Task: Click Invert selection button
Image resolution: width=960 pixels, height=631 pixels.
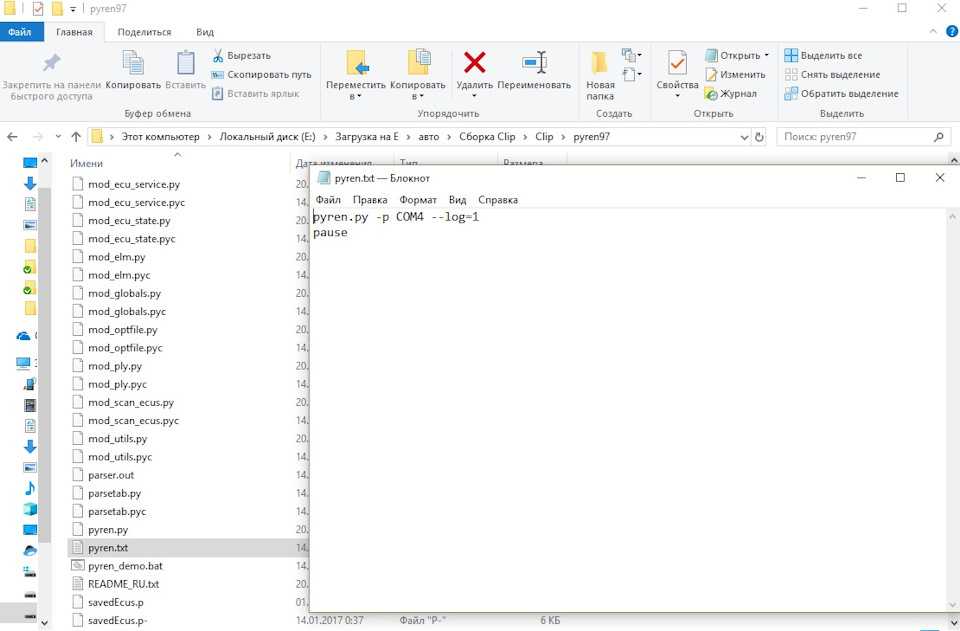Action: [x=791, y=94]
